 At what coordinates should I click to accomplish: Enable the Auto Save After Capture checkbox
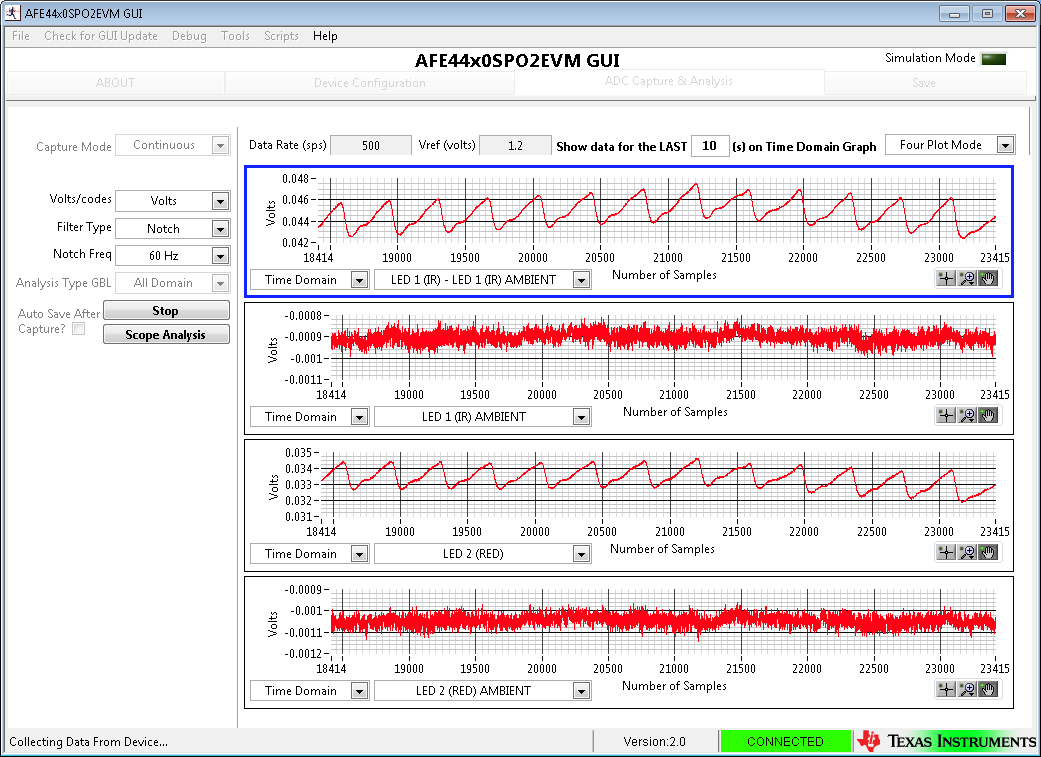pyautogui.click(x=78, y=328)
